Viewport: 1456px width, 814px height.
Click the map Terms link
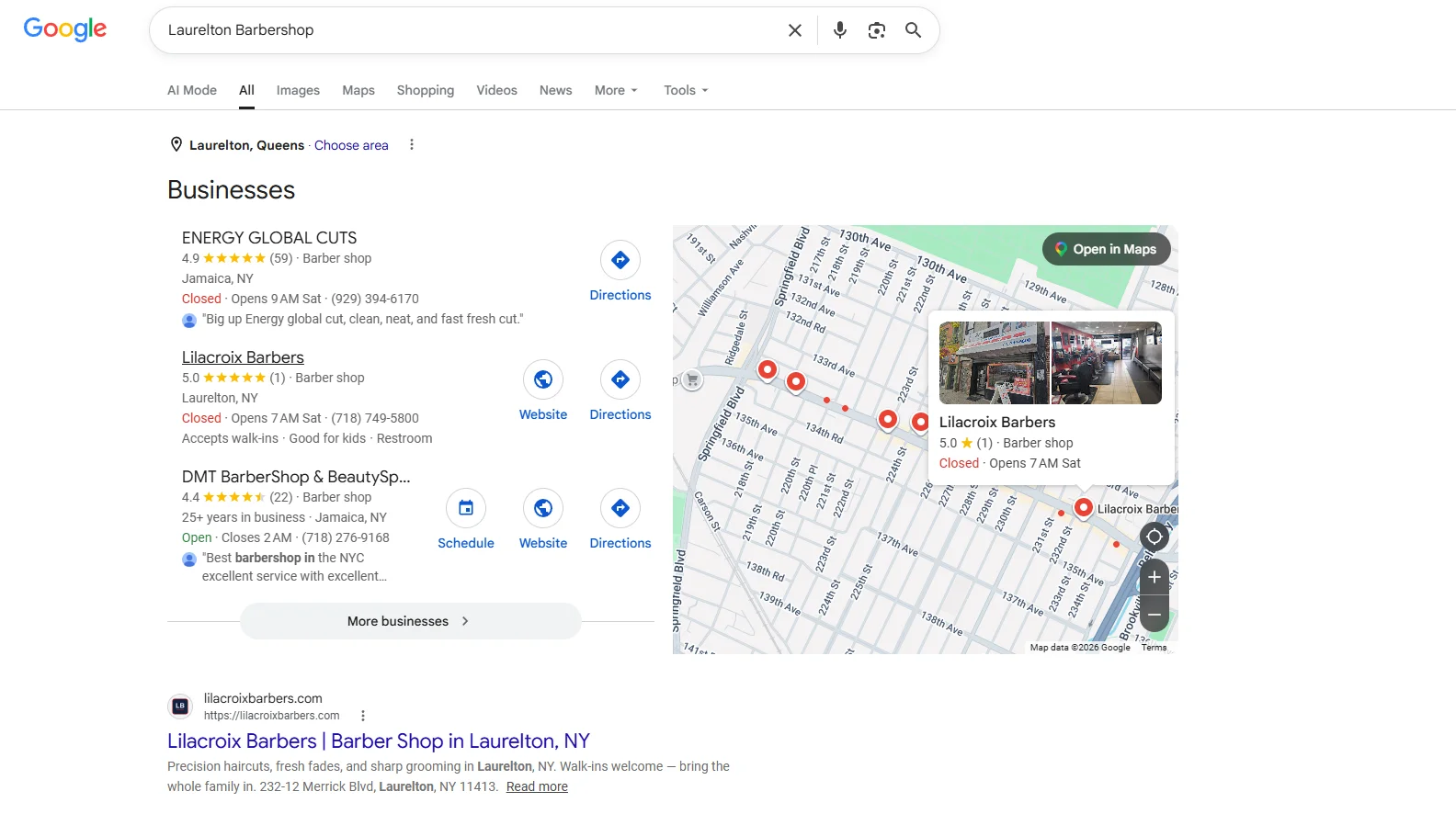1154,648
